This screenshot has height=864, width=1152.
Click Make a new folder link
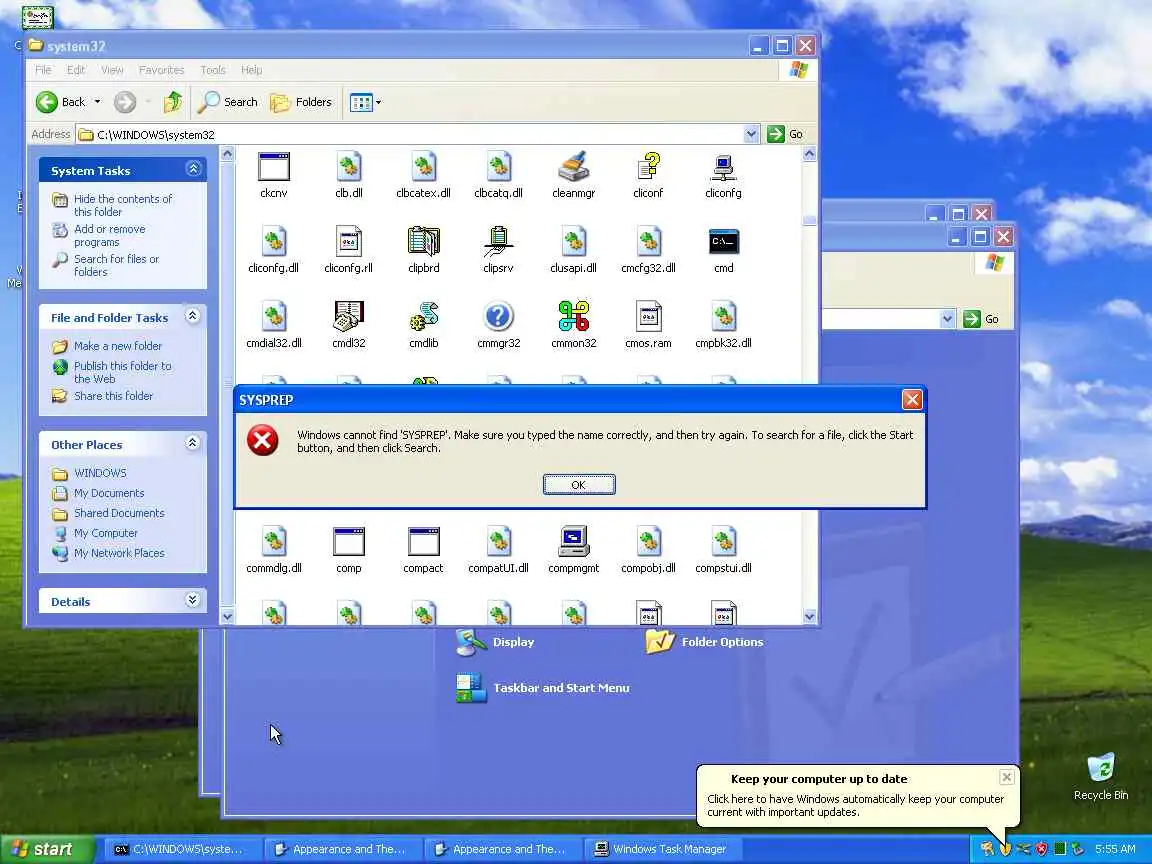tap(118, 346)
